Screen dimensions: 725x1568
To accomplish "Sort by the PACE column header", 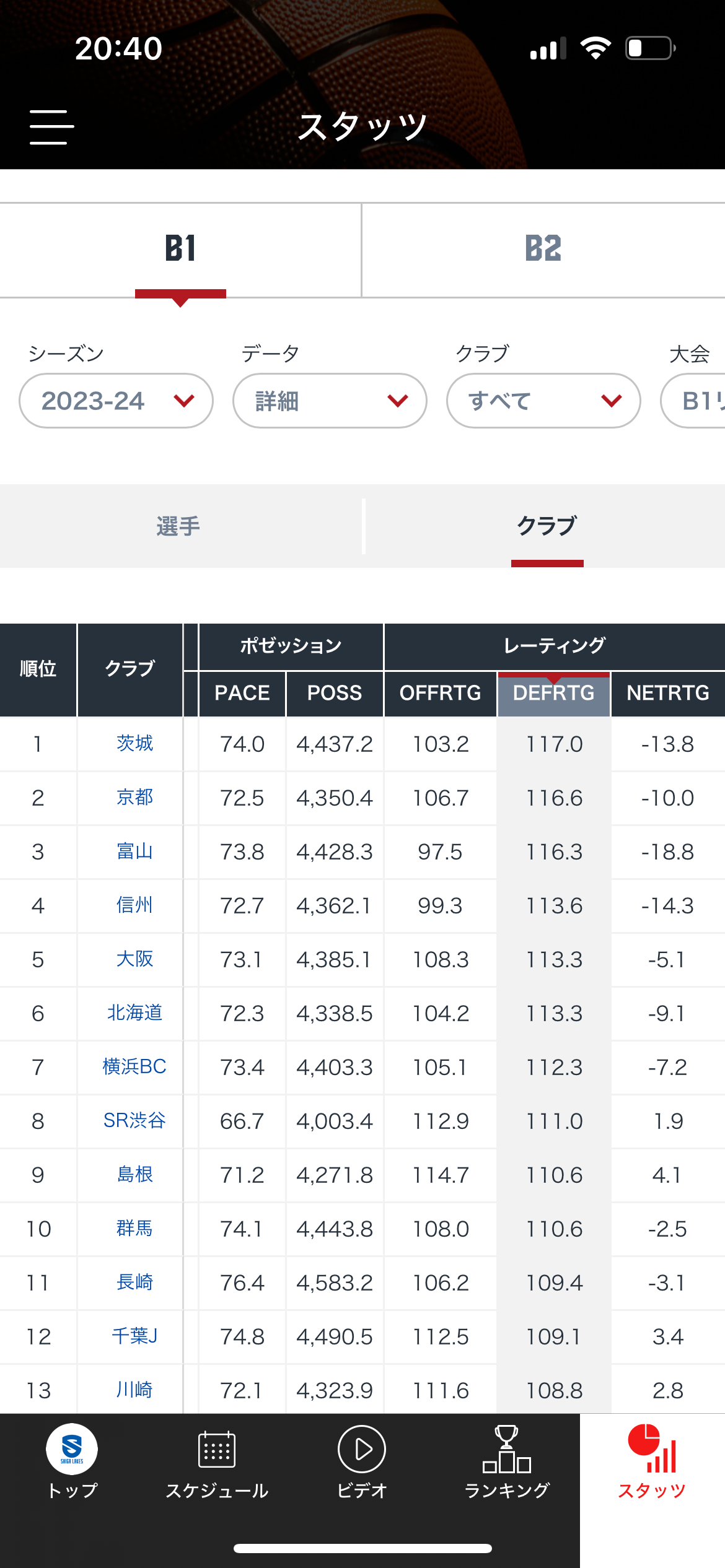I will point(242,693).
